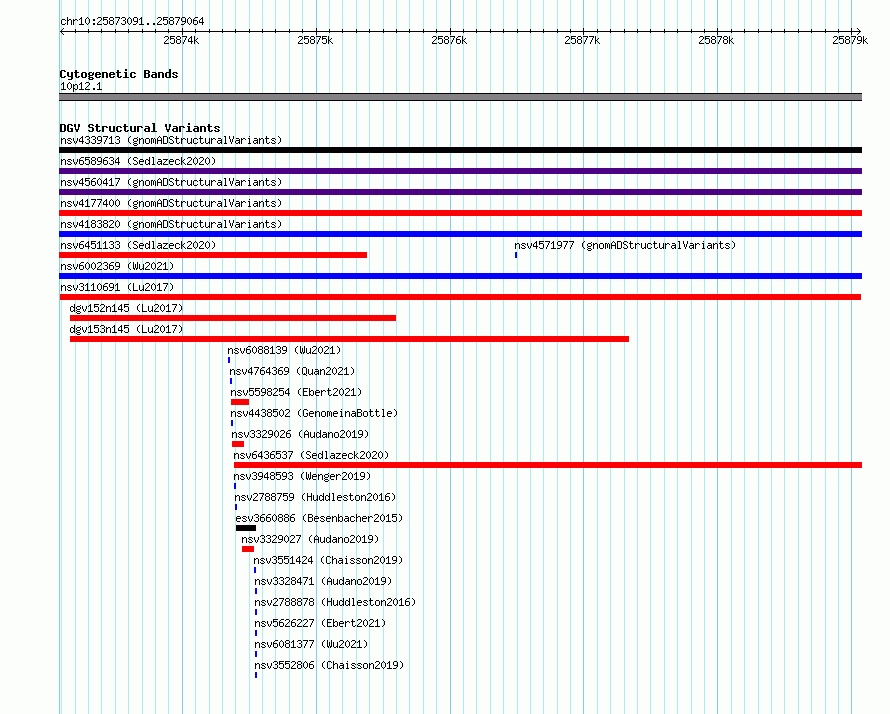Click the nsv6589634 (Sedlazeck2020) label
Image resolution: width=890 pixels, height=714 pixels.
138,161
